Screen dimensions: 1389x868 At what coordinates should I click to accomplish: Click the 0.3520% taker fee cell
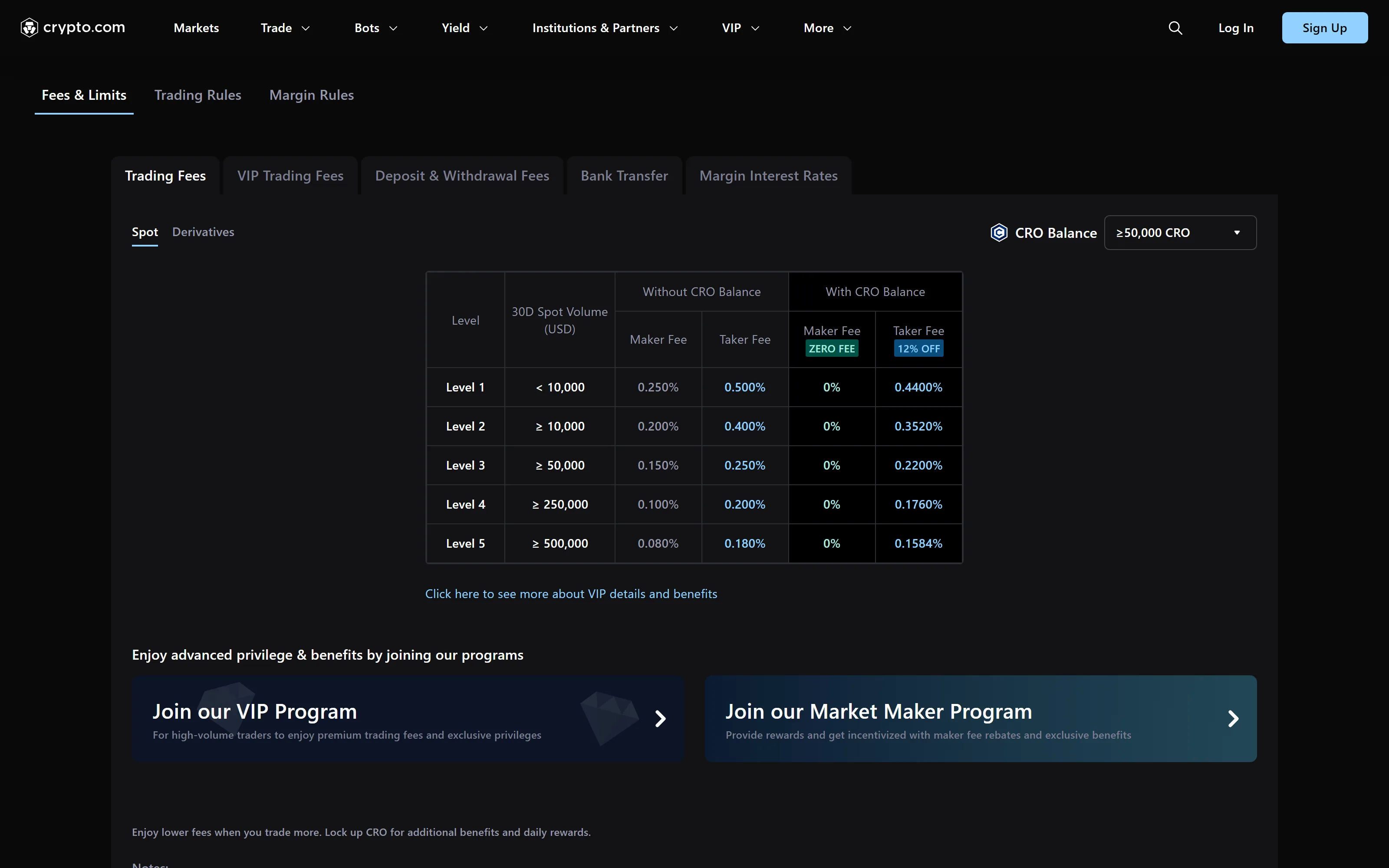918,427
